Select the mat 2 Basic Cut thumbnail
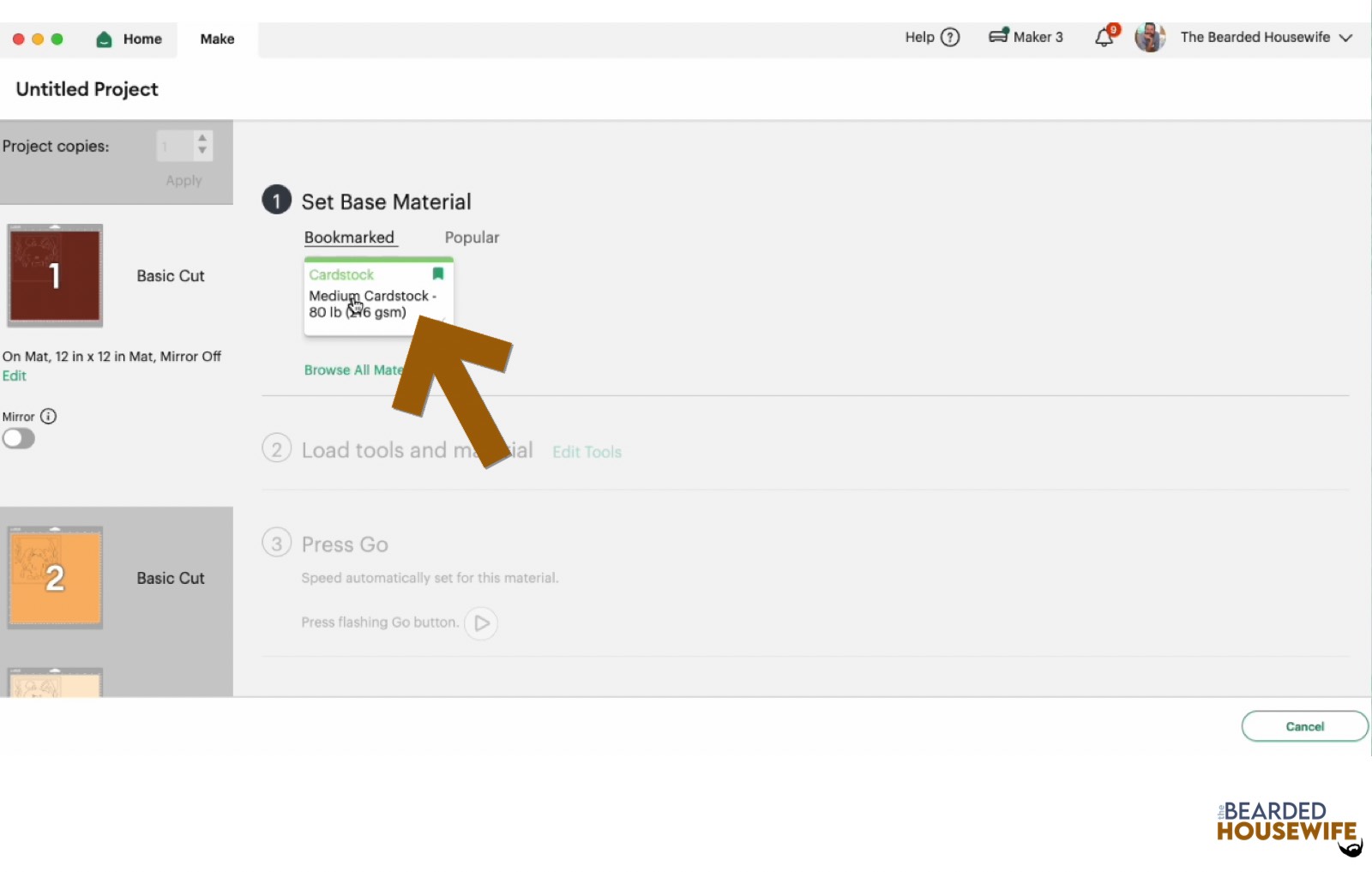 tap(54, 578)
